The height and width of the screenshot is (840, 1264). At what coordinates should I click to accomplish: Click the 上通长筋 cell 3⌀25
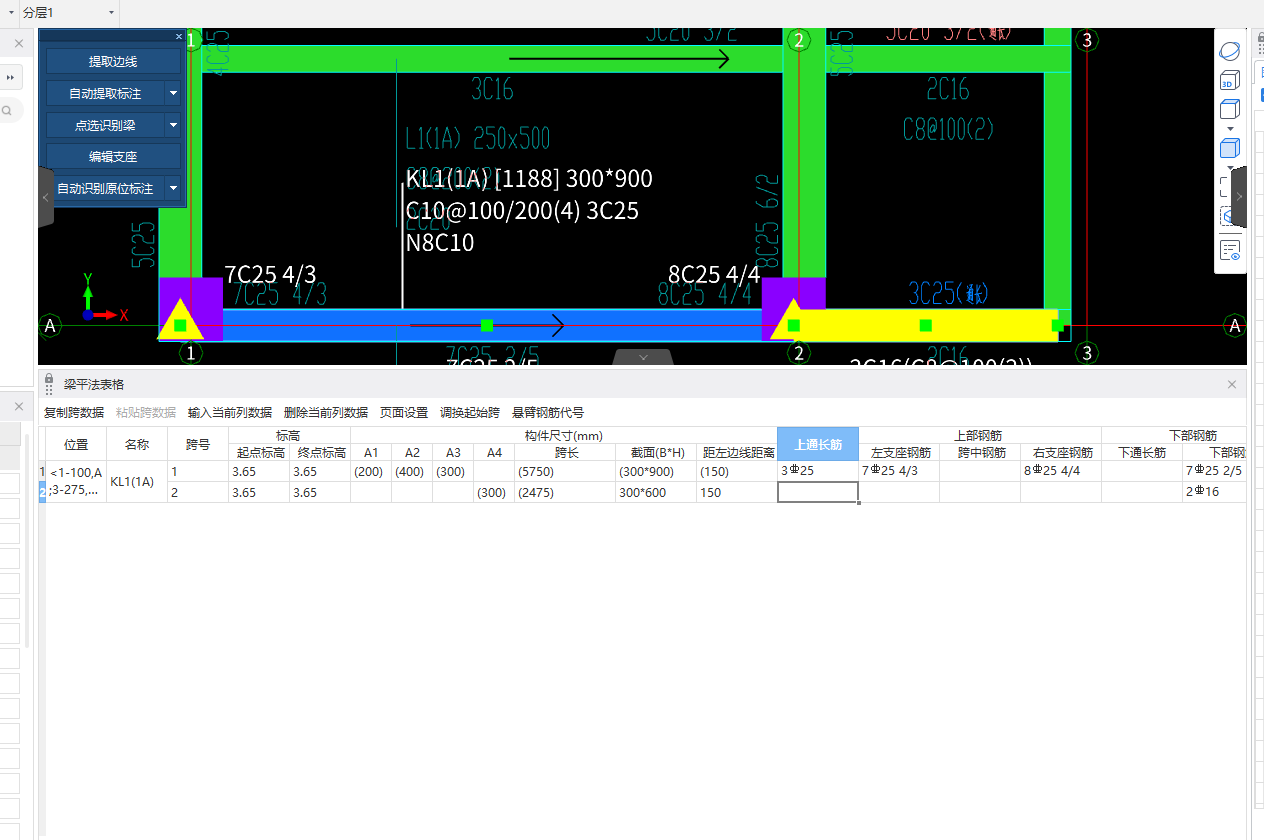point(818,471)
